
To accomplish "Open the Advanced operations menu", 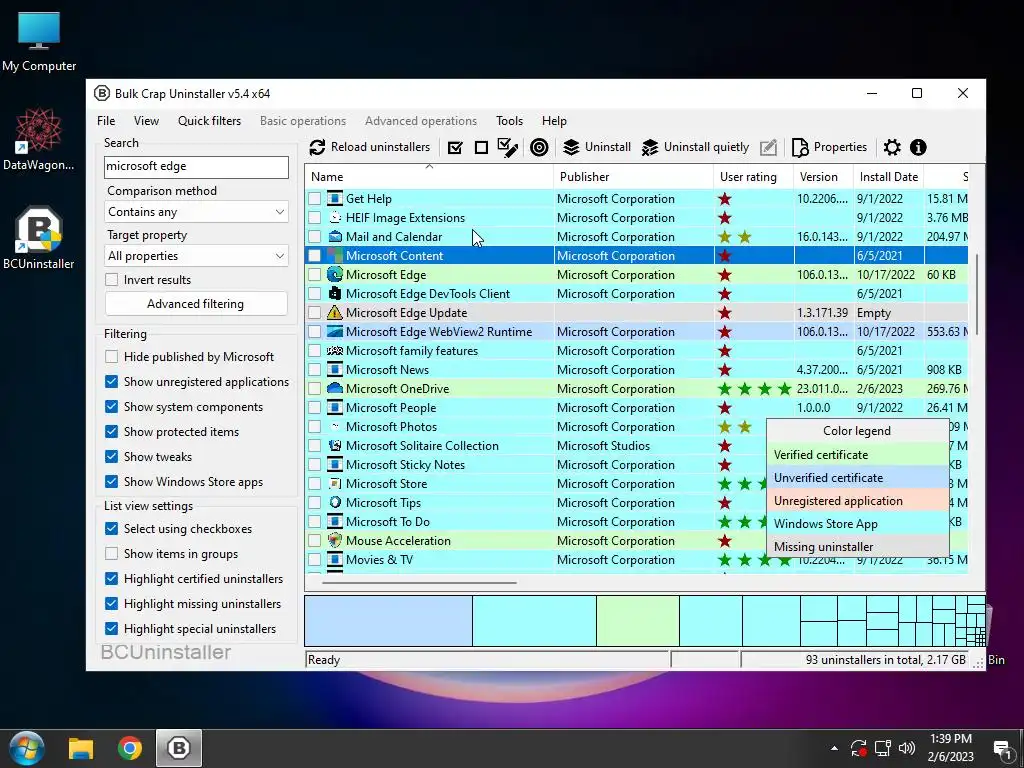I will 421,121.
